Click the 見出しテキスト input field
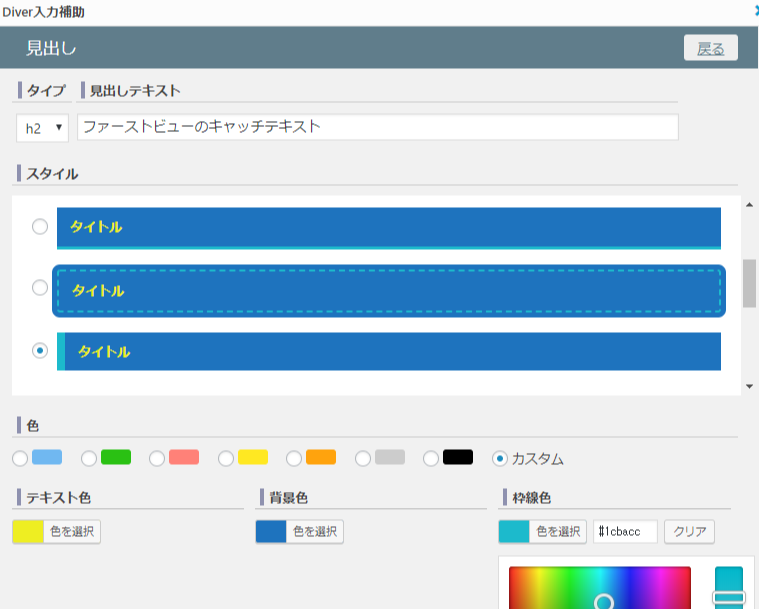 [377, 127]
